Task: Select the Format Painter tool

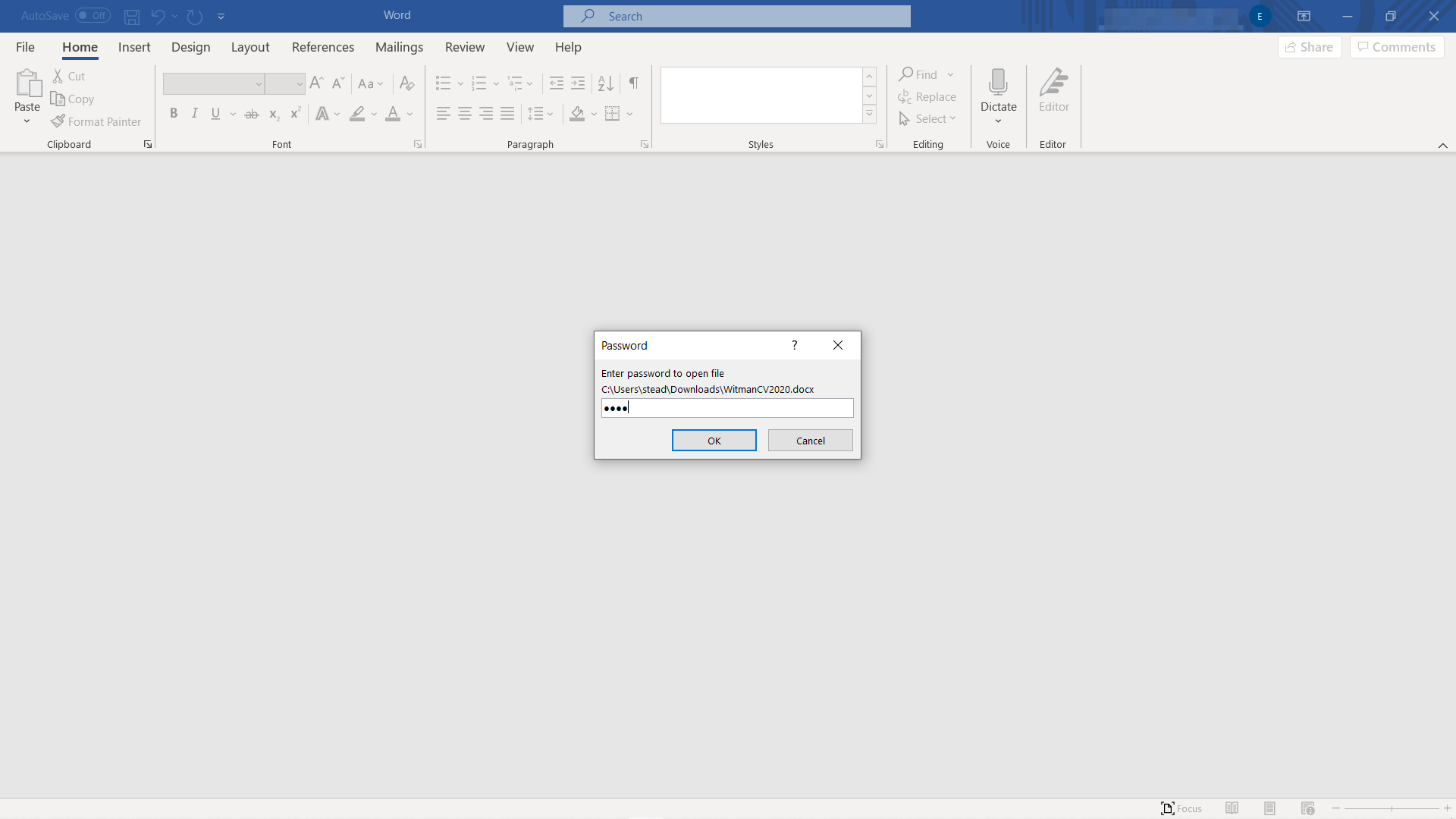Action: pyautogui.click(x=97, y=121)
